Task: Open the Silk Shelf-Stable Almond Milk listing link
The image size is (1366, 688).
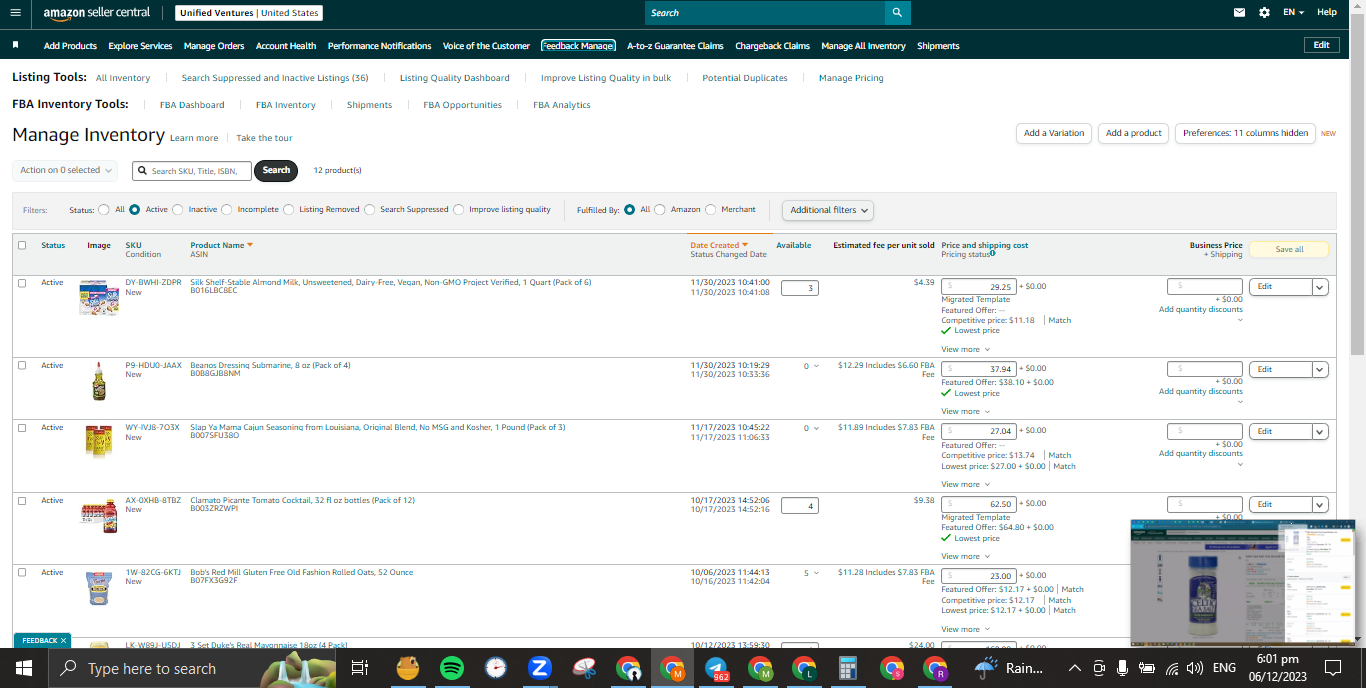Action: [391, 282]
